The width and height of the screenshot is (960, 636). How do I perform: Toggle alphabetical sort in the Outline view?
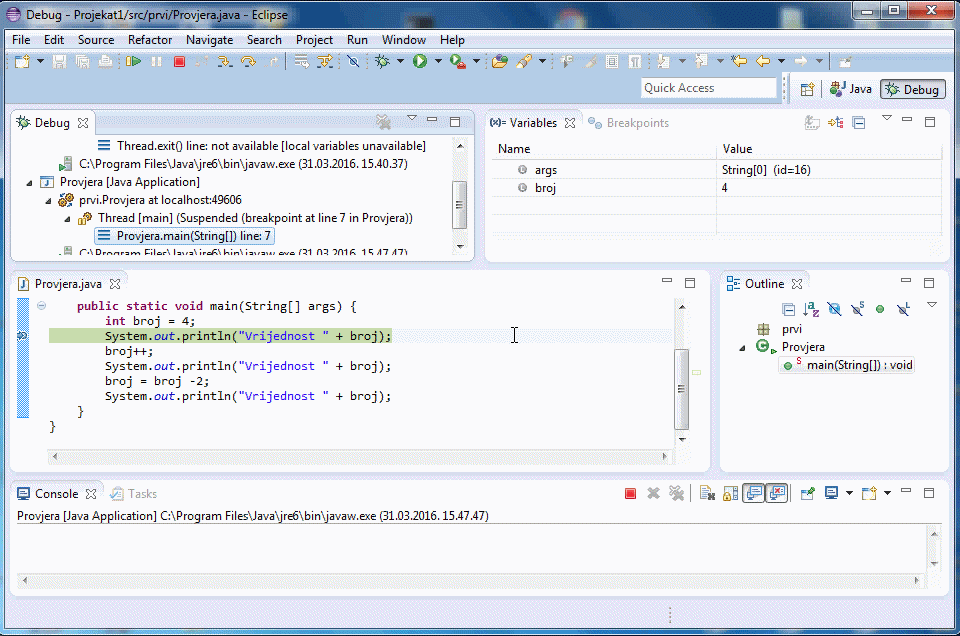click(x=811, y=309)
